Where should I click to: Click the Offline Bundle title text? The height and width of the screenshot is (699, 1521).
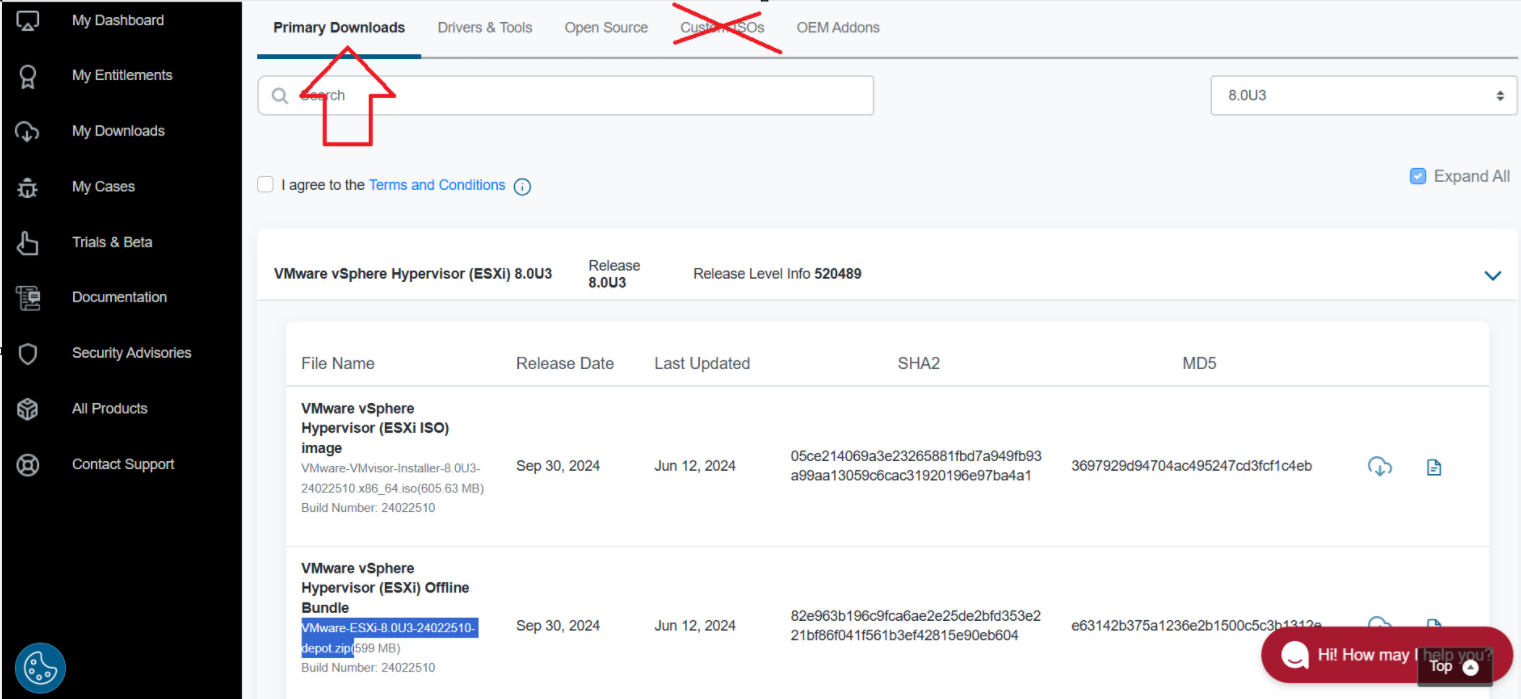[x=385, y=588]
